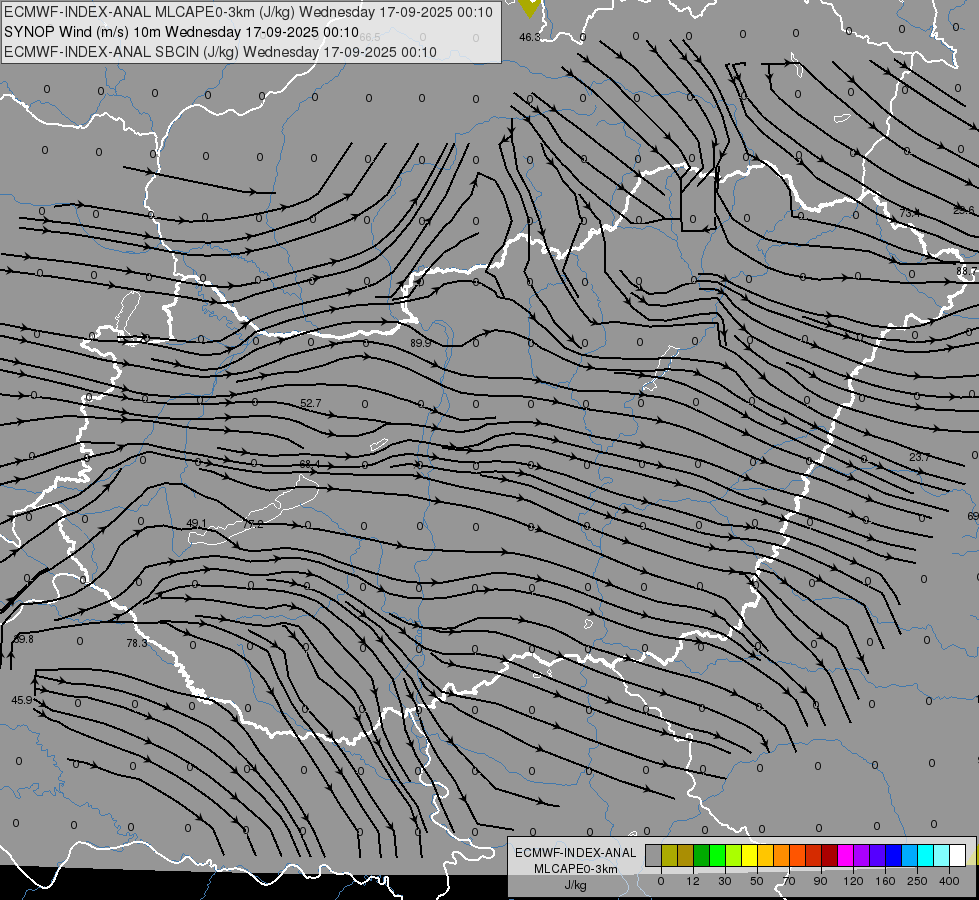Click the map value 45.9

(x=22, y=700)
